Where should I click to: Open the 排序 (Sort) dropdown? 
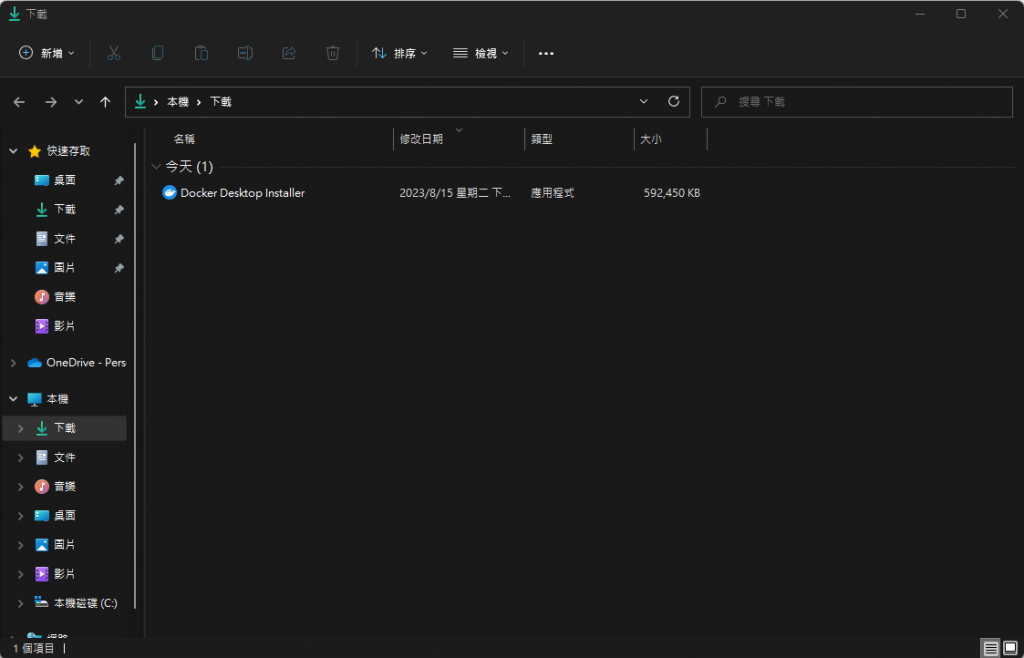point(400,53)
